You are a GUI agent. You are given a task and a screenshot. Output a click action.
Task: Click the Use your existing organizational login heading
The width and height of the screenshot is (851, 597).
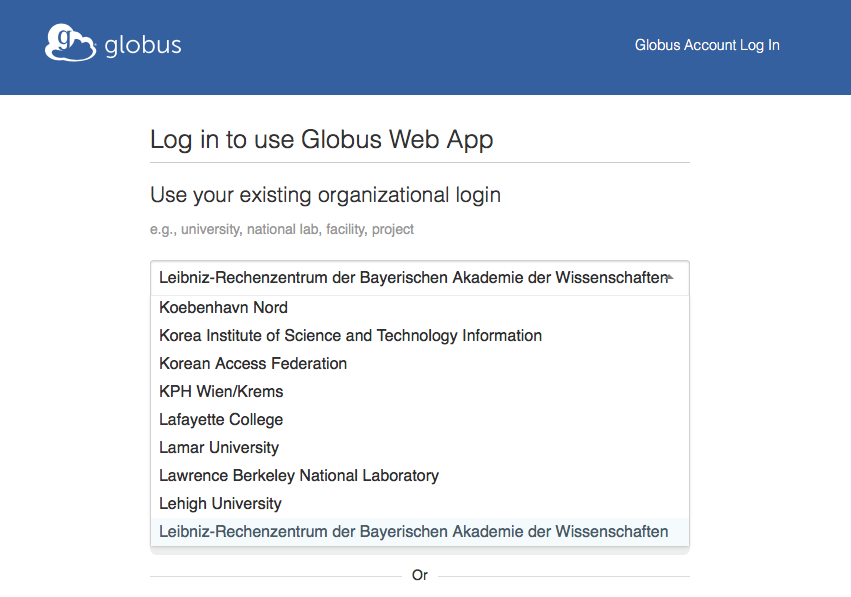(x=325, y=194)
